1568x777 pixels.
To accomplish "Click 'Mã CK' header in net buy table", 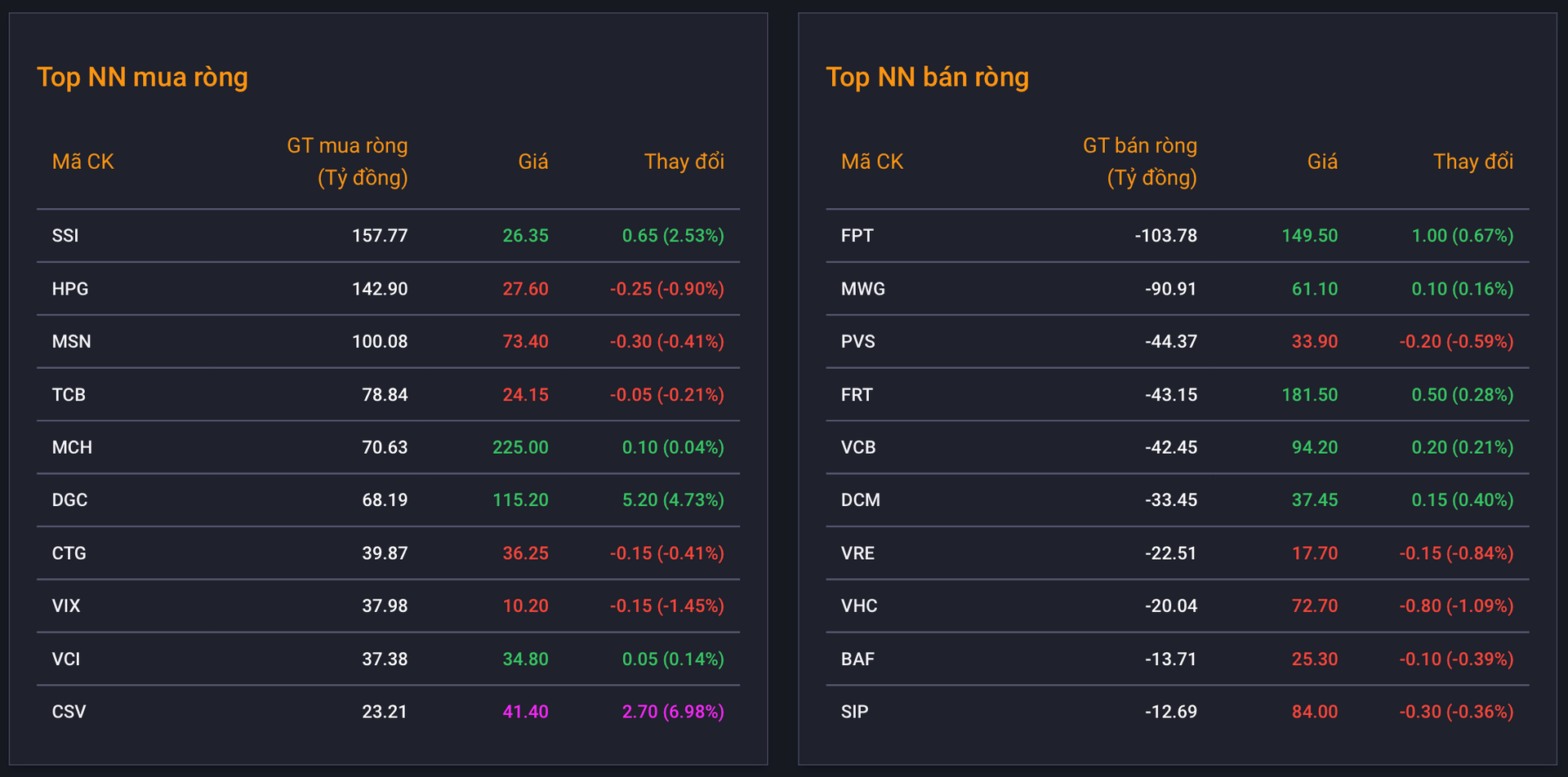I will click(x=82, y=162).
